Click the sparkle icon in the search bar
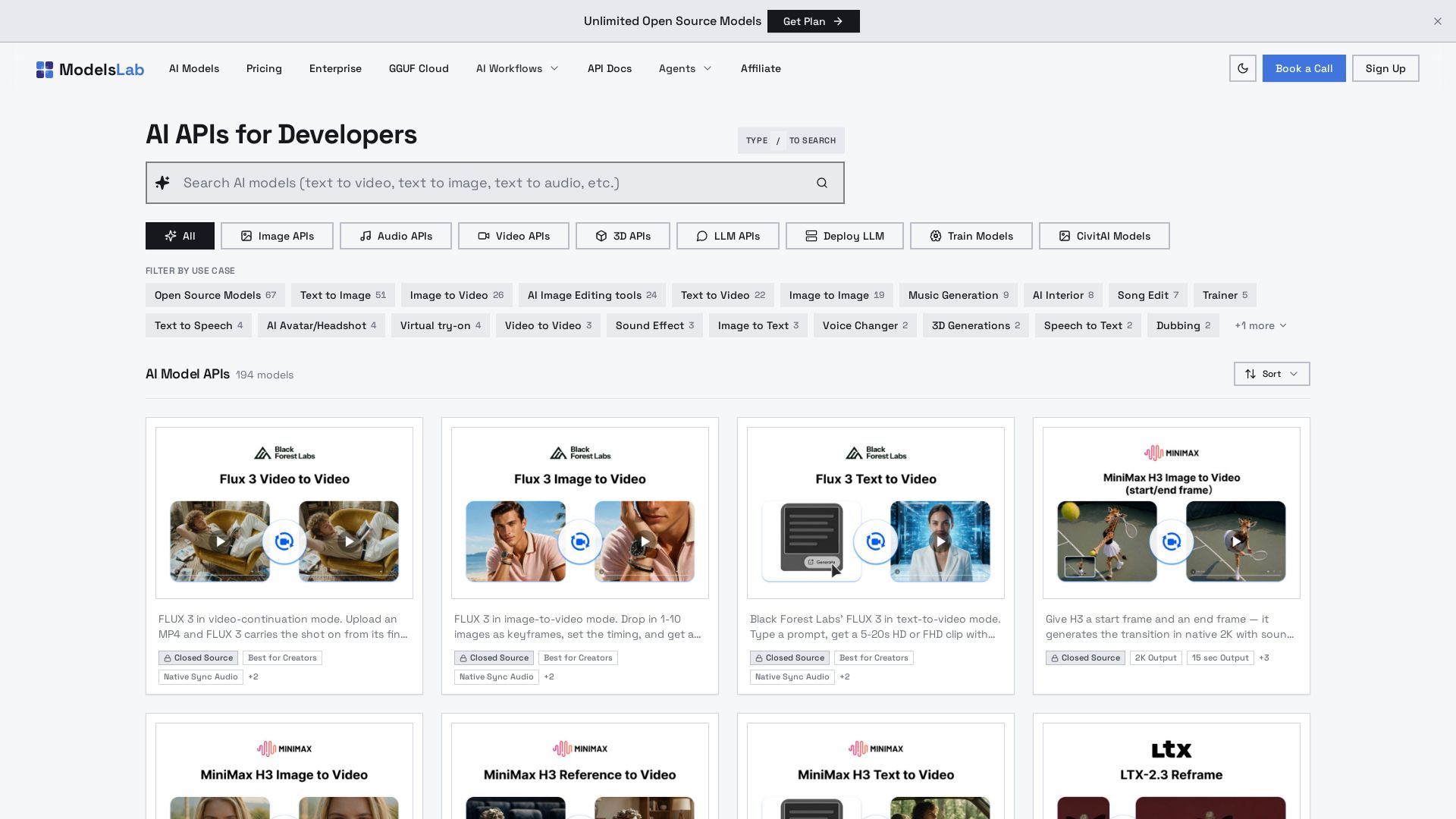The image size is (1456, 819). pos(162,183)
